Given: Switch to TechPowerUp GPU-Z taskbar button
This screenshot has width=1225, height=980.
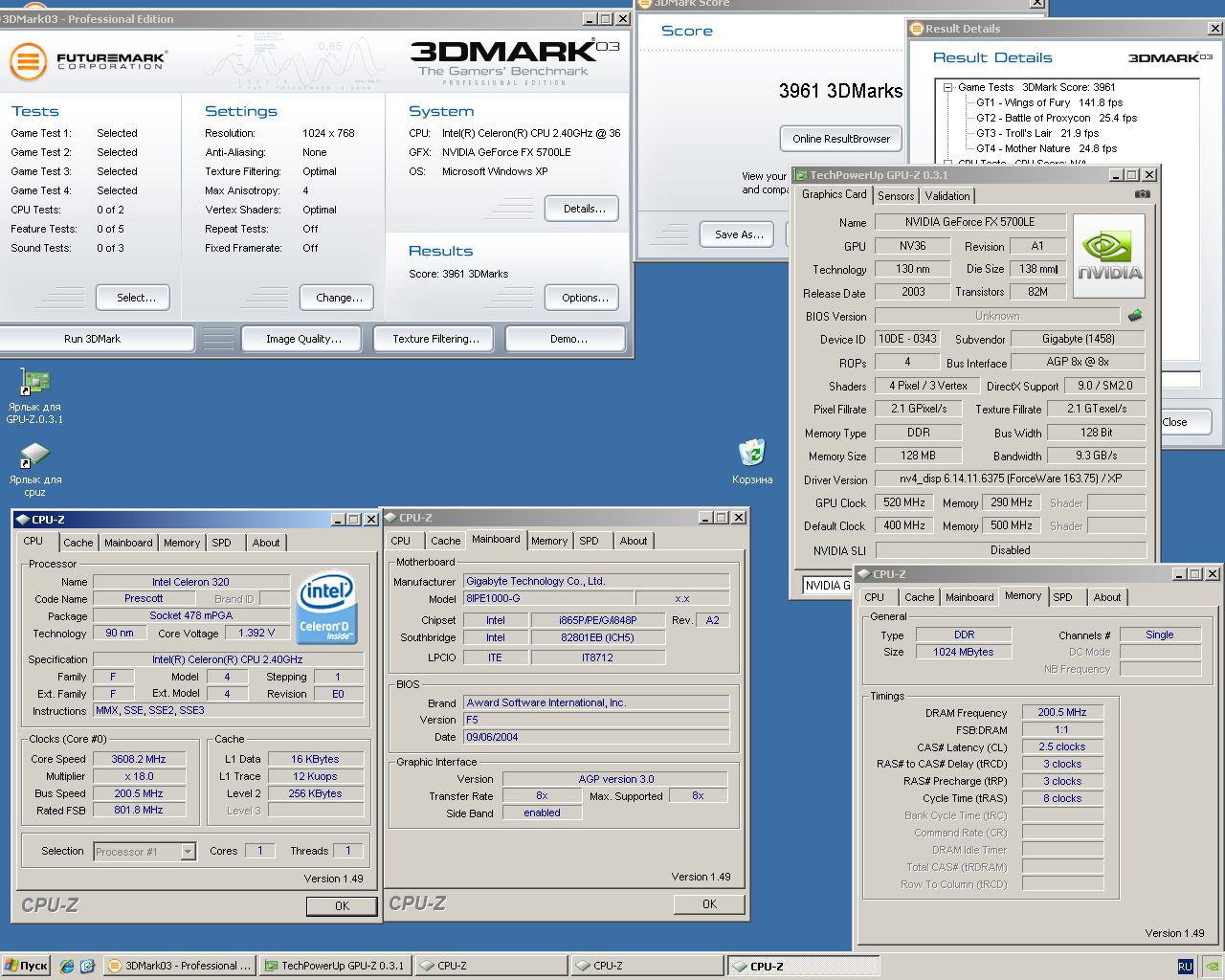Looking at the screenshot, I should [x=335, y=966].
